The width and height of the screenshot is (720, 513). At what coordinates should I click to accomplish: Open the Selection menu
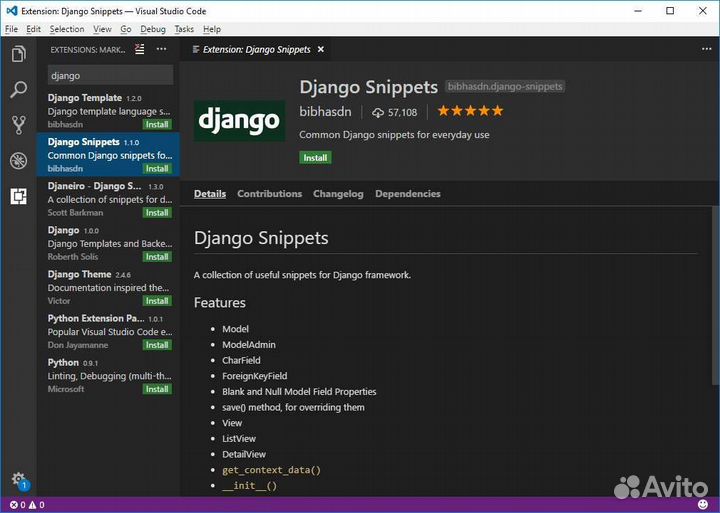point(67,29)
